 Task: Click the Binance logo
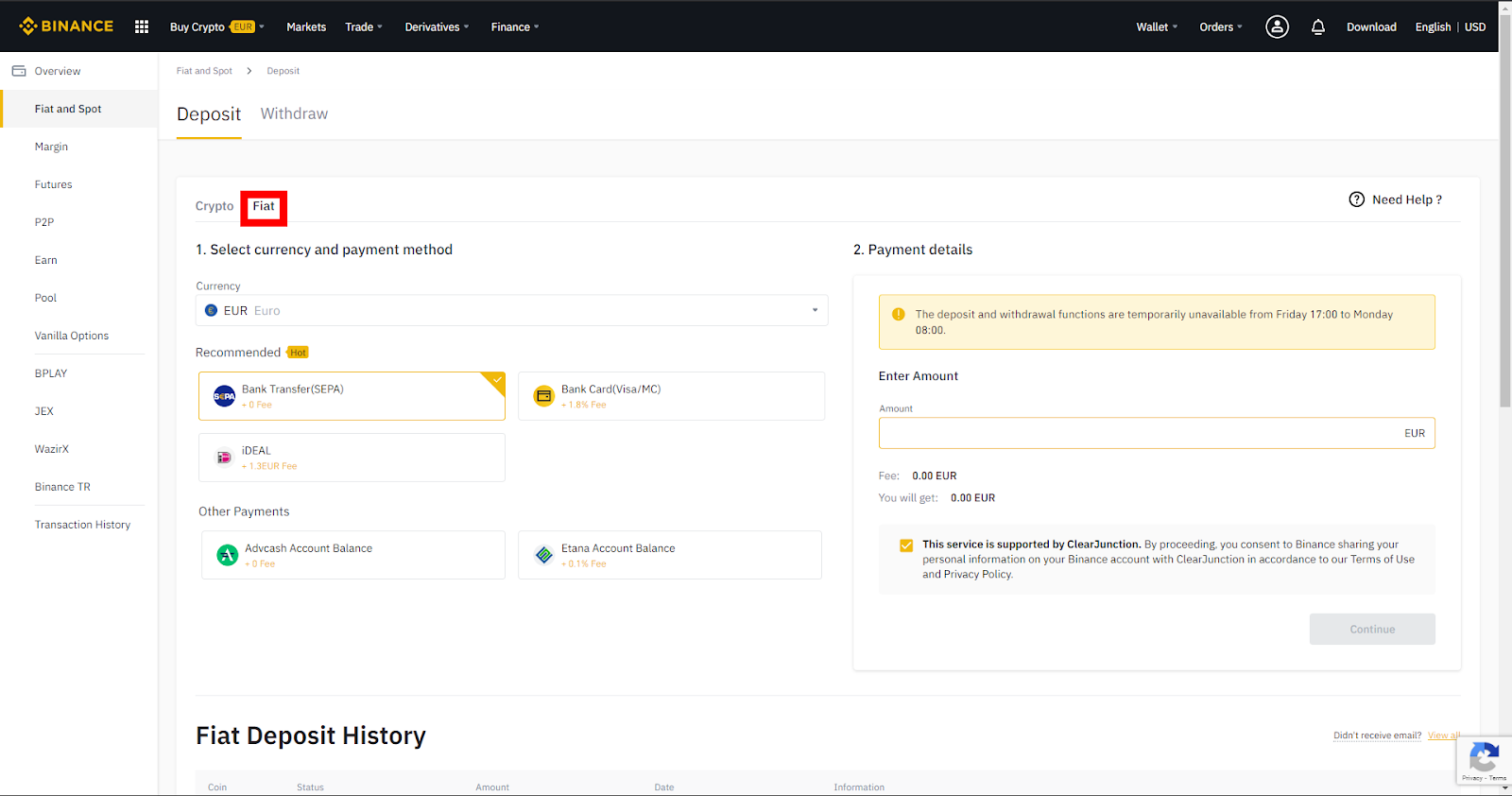(x=66, y=26)
